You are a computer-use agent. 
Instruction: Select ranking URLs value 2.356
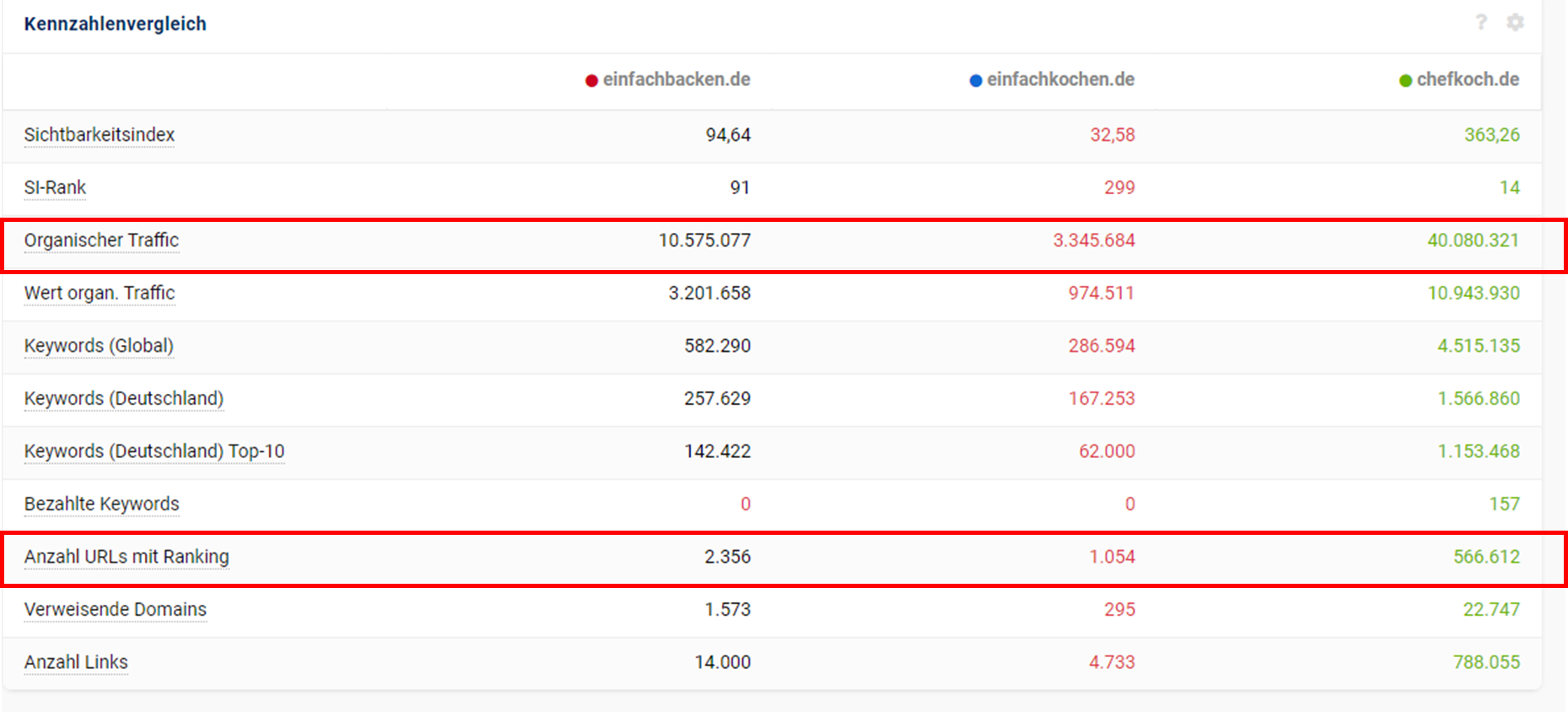(727, 557)
